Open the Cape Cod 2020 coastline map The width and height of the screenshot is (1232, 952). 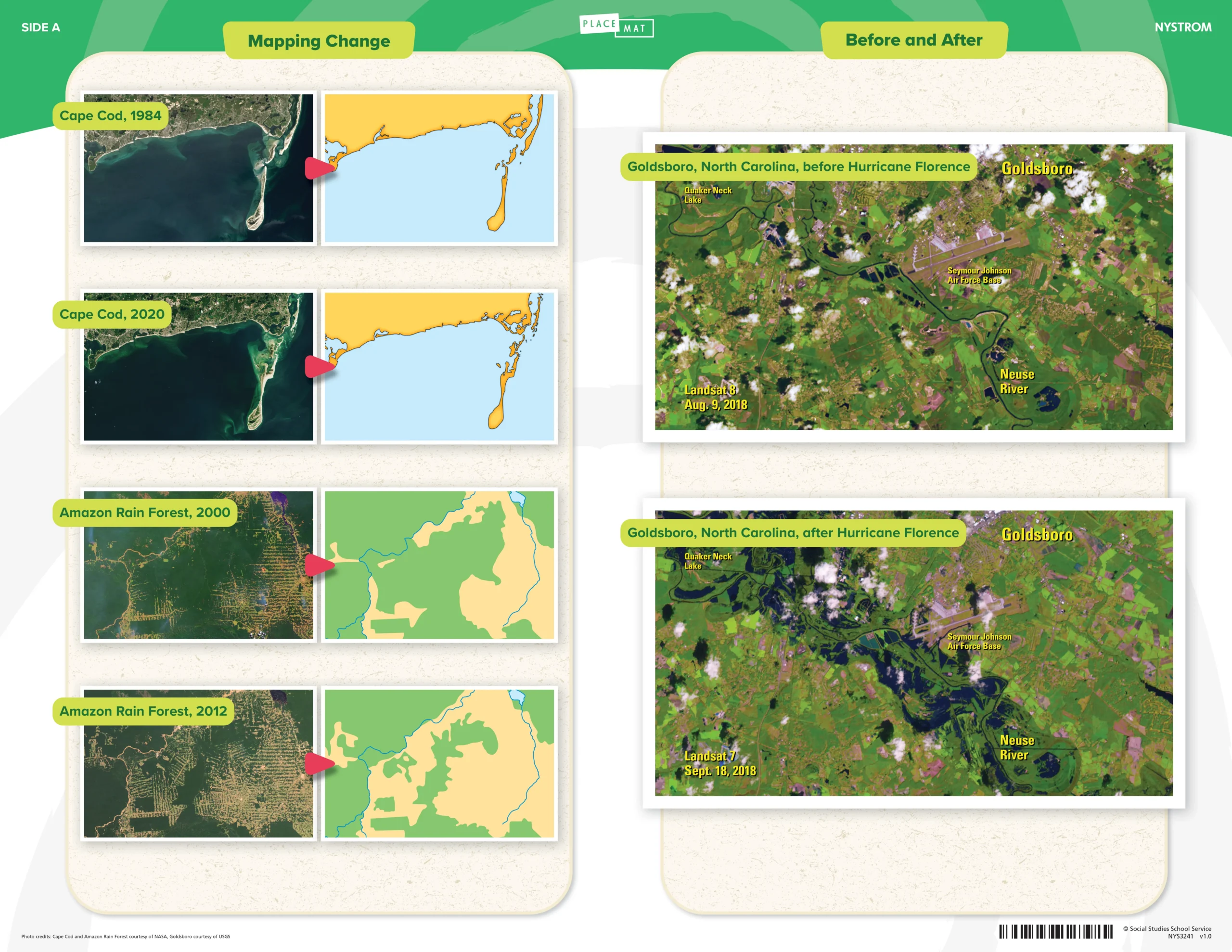tap(439, 367)
